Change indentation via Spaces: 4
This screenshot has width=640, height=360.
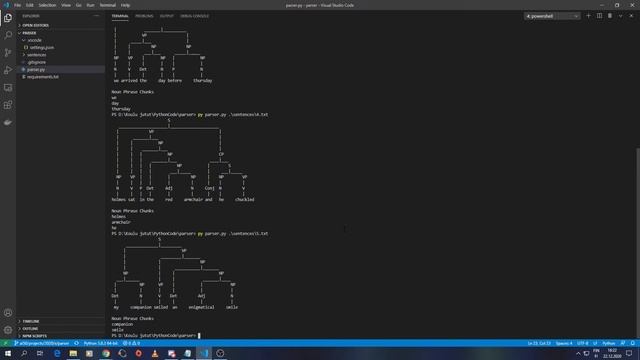pyautogui.click(x=564, y=343)
